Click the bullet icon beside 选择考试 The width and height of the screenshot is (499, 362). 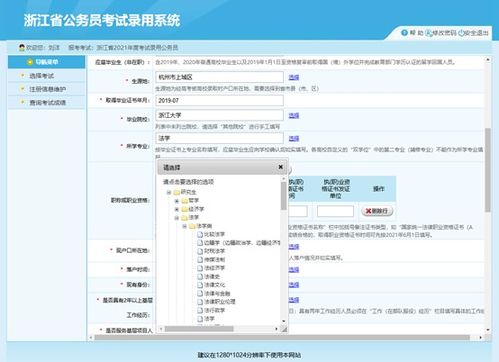pos(23,76)
